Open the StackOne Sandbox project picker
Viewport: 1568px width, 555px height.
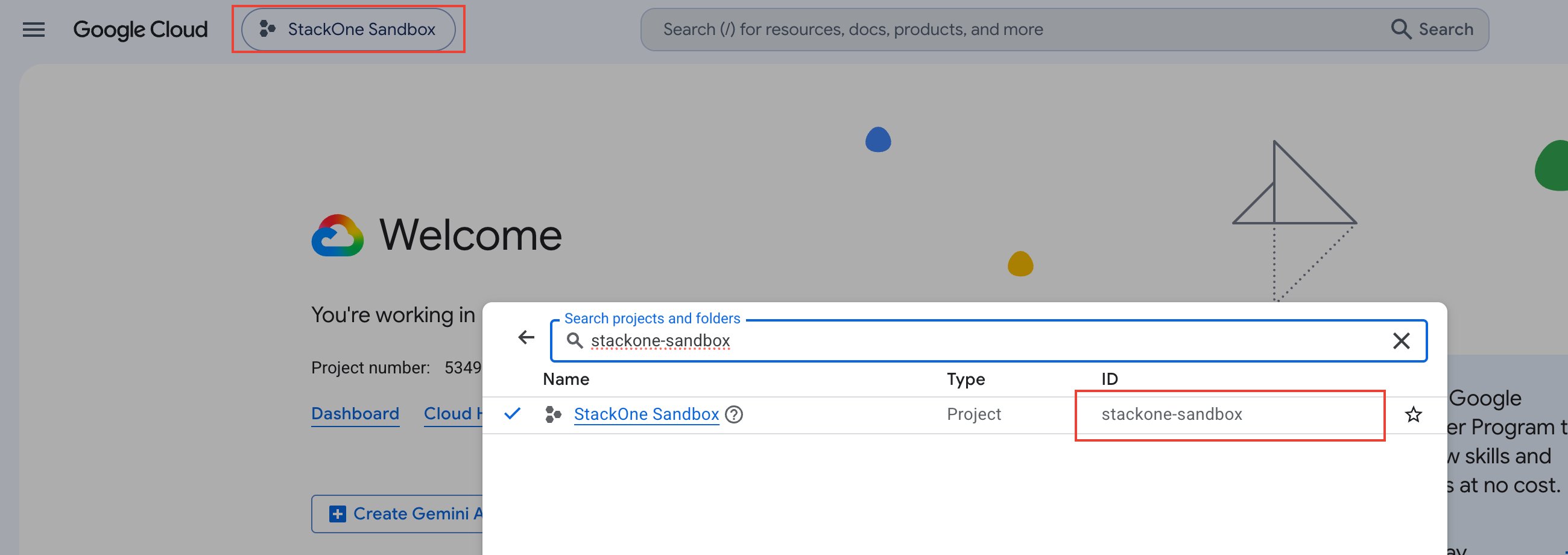[x=348, y=29]
